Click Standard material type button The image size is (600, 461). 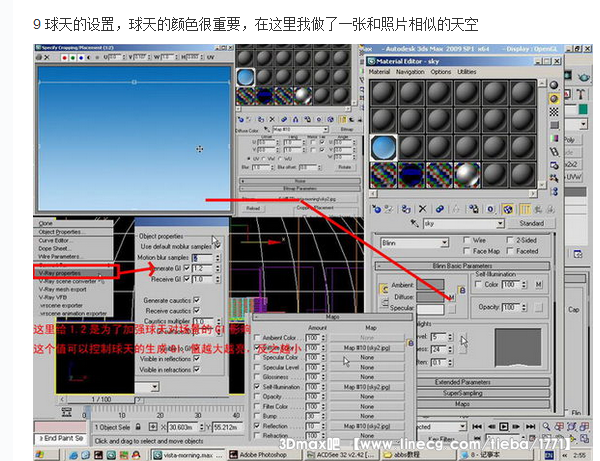coord(532,223)
